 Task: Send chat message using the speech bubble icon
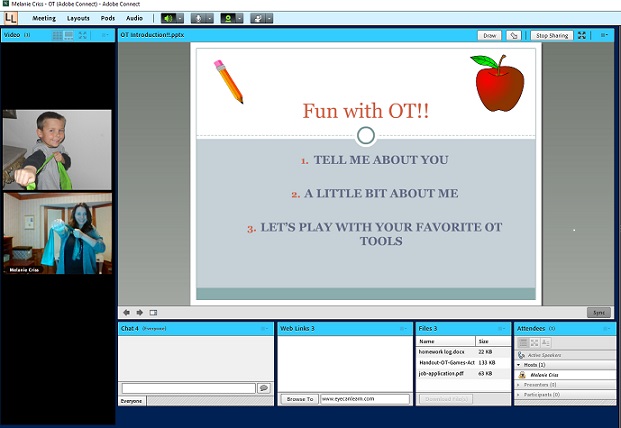tap(264, 388)
